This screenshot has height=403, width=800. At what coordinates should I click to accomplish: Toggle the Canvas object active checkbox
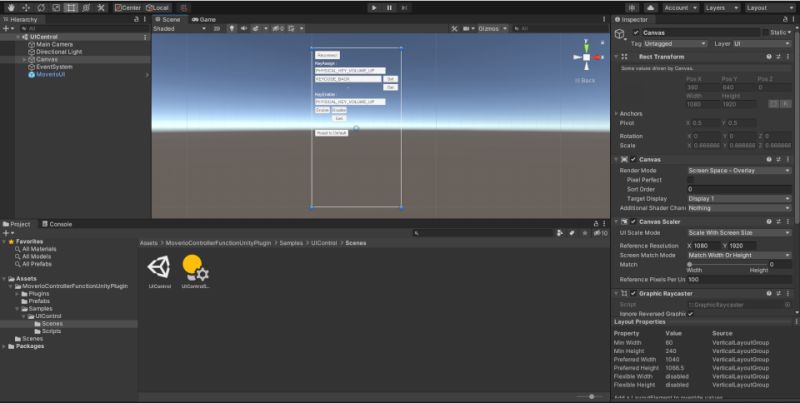pos(636,33)
